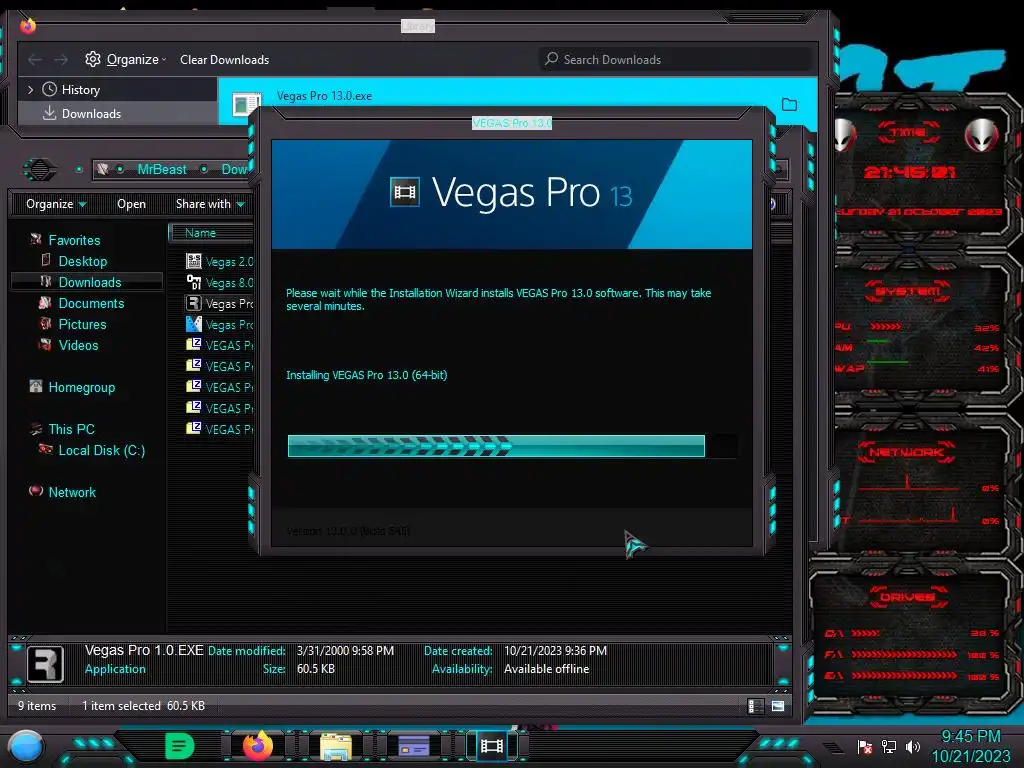Select Favorites in Explorer navigation pane

pyautogui.click(x=74, y=240)
